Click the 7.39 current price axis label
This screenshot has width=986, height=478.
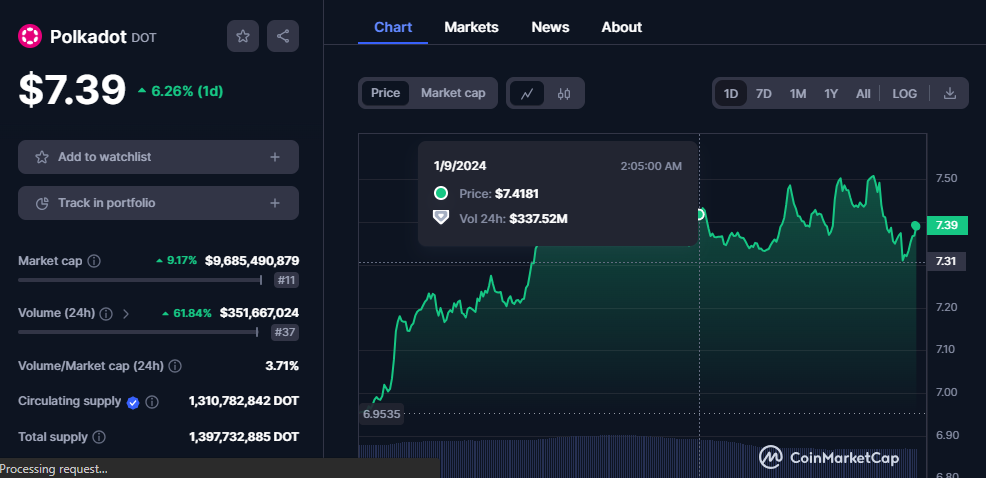(946, 225)
